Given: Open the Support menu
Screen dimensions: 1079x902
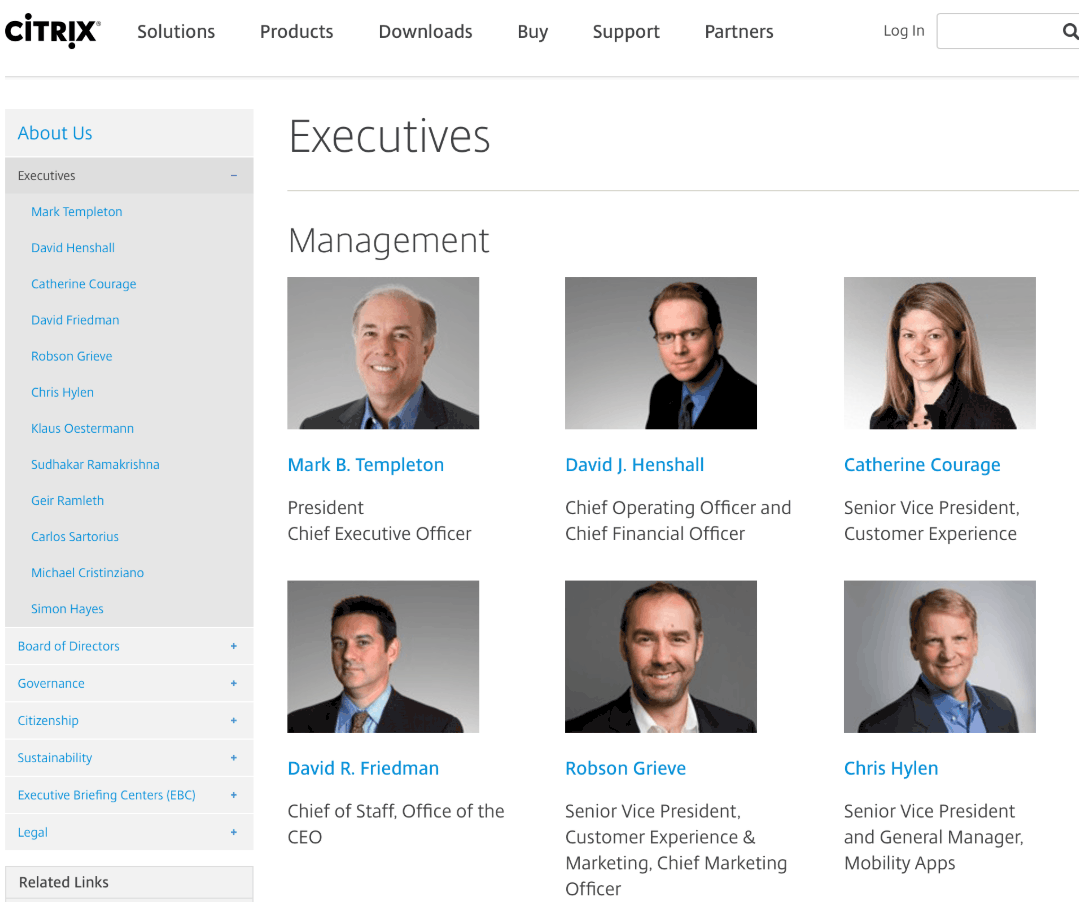Looking at the screenshot, I should click(x=626, y=31).
